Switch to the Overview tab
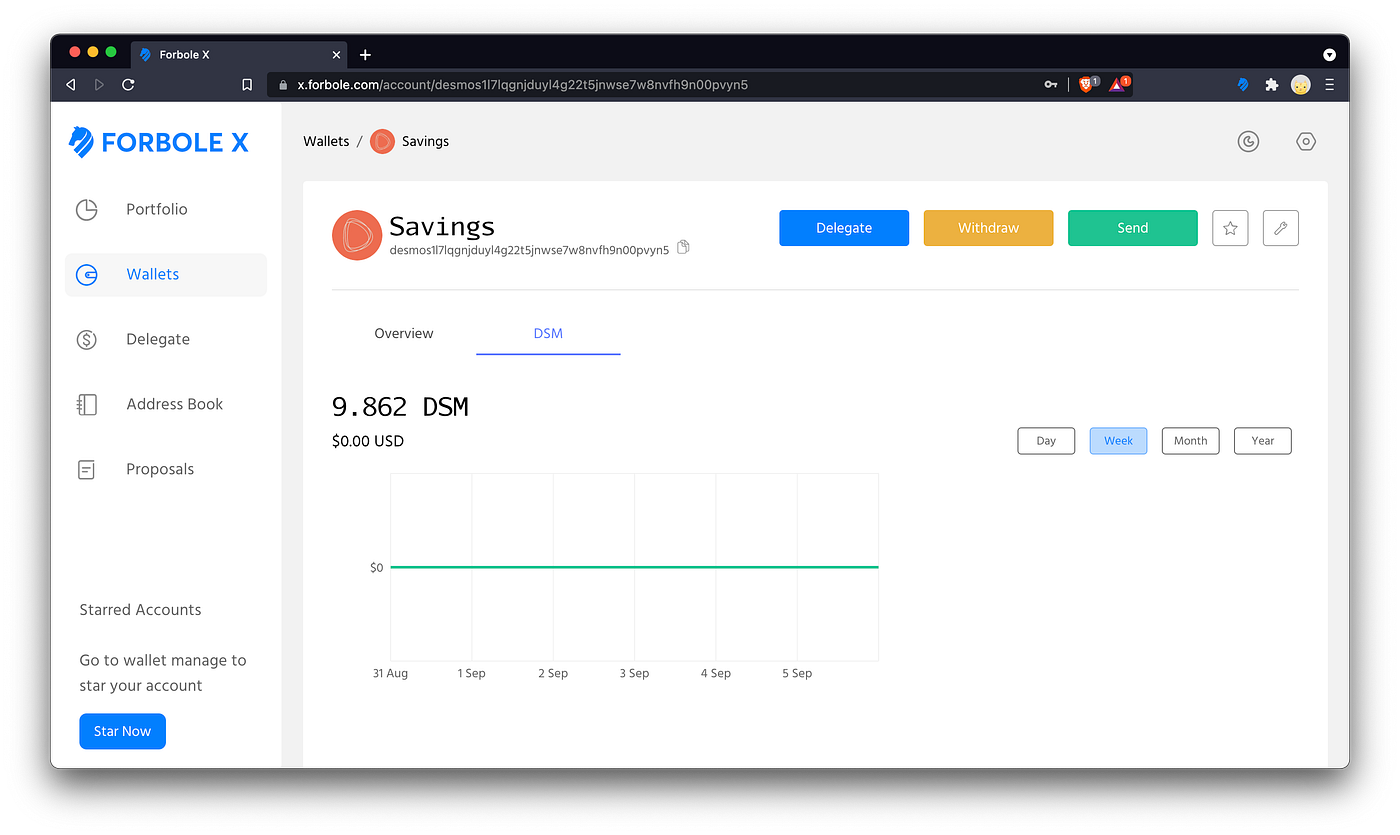Image resolution: width=1400 pixels, height=835 pixels. (x=404, y=333)
